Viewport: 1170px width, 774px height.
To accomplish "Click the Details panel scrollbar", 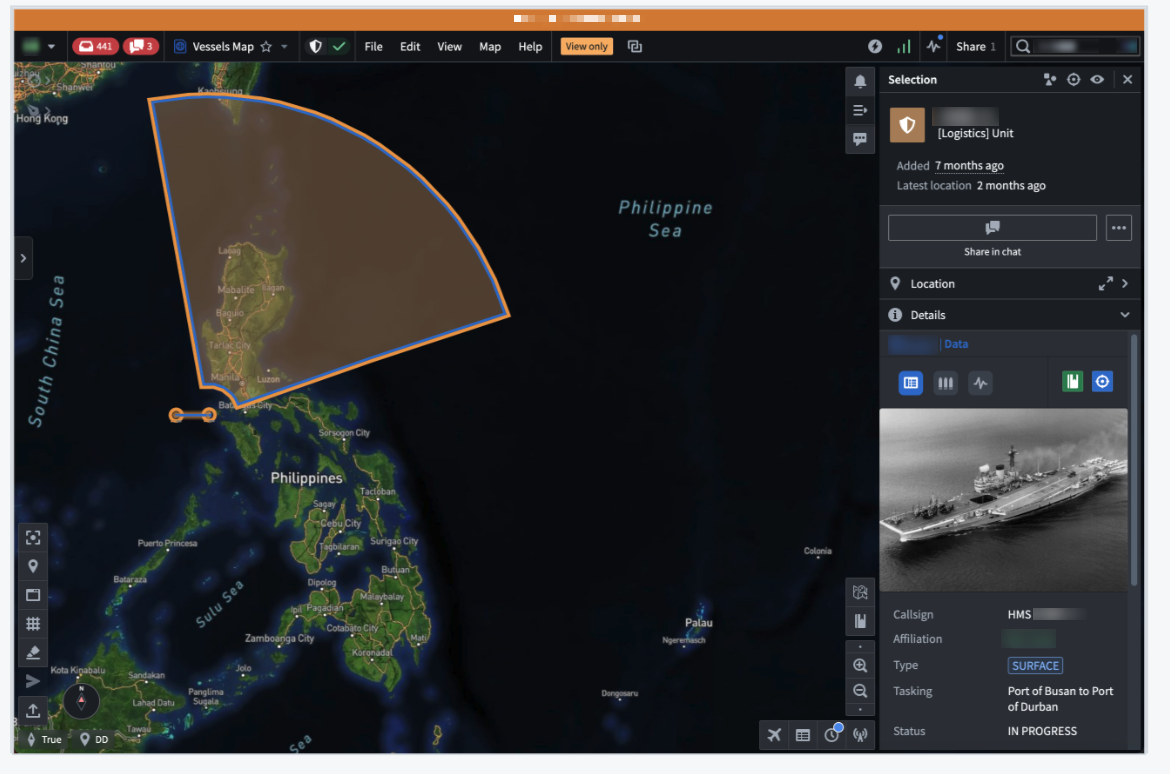I will tap(1134, 461).
